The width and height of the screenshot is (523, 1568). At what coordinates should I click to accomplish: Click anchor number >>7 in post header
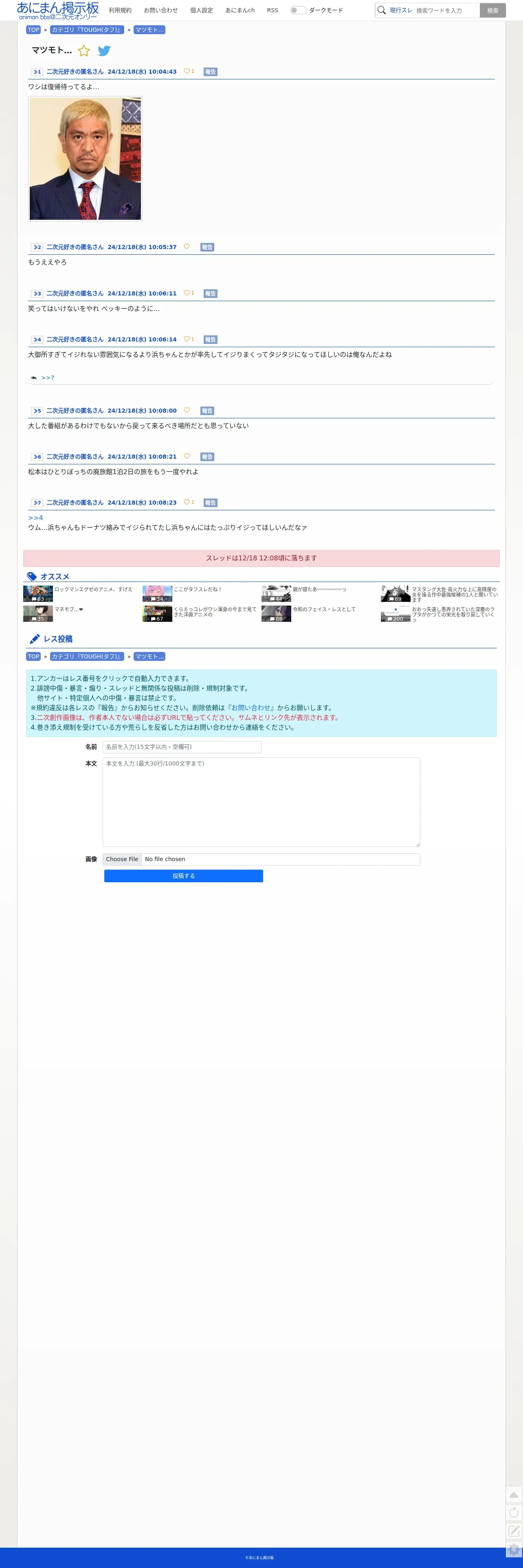tap(37, 503)
